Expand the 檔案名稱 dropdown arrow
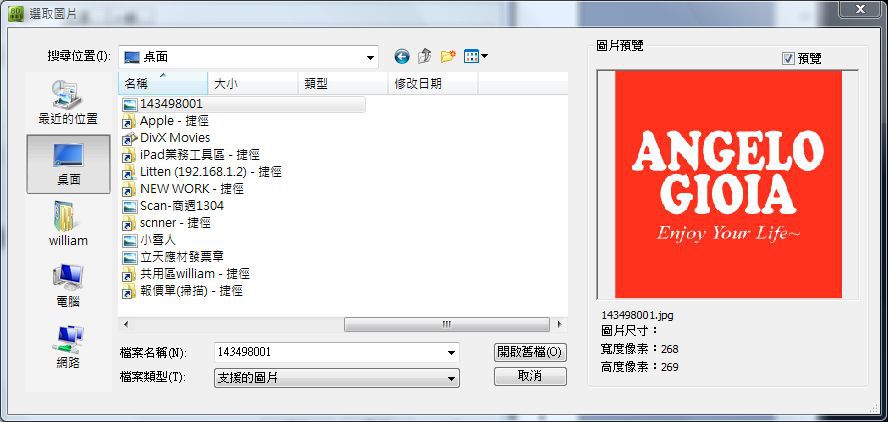The width and height of the screenshot is (888, 422). pyautogui.click(x=451, y=352)
